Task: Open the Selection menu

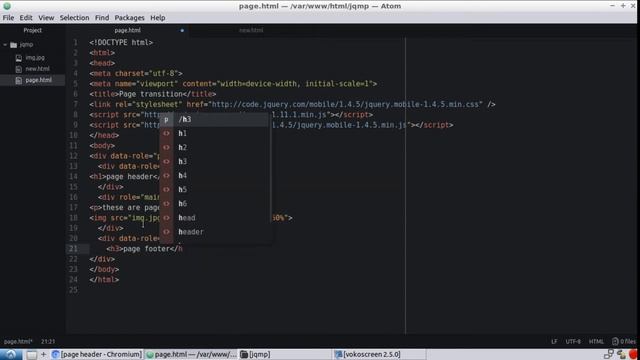Action: pyautogui.click(x=74, y=18)
